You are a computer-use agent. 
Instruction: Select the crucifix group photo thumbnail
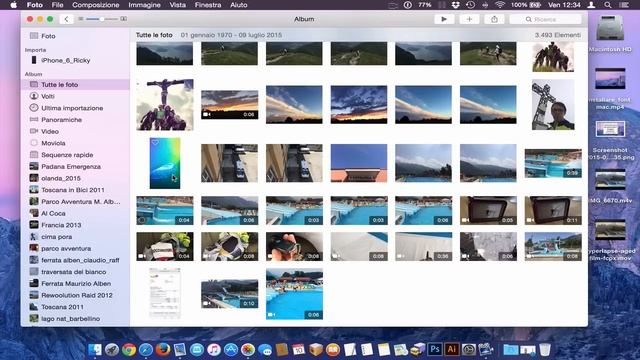(165, 105)
